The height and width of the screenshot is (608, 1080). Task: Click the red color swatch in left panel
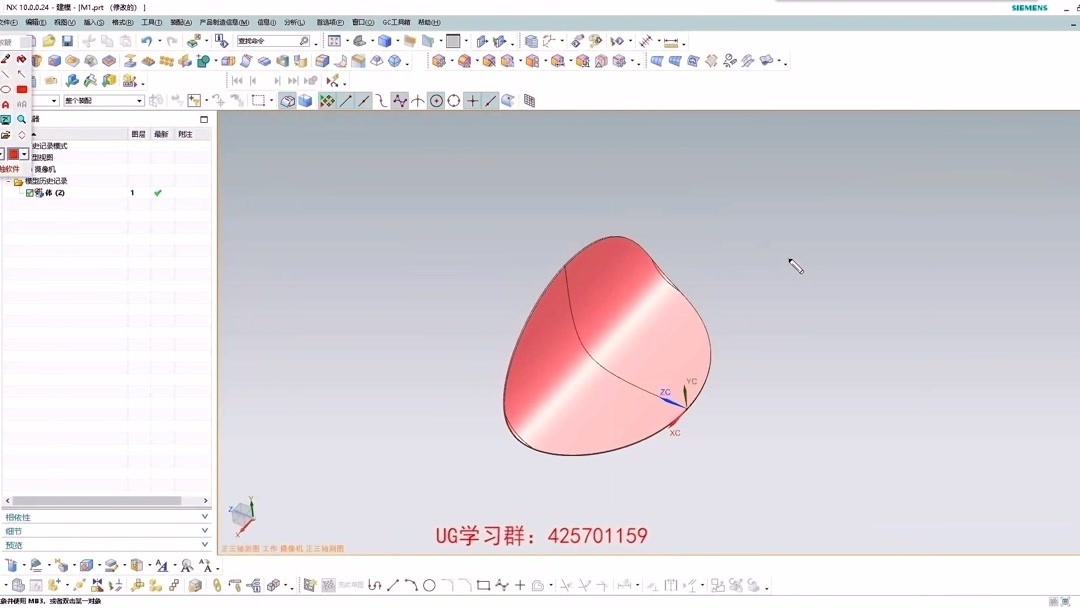[14, 153]
